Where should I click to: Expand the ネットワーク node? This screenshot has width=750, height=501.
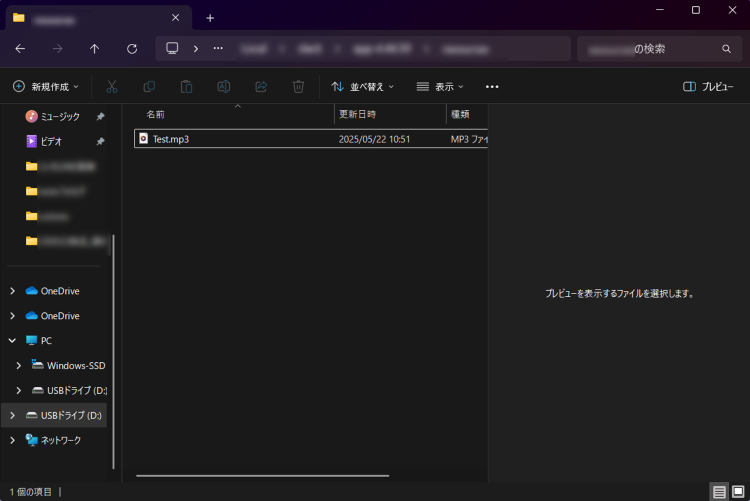click(x=12, y=440)
